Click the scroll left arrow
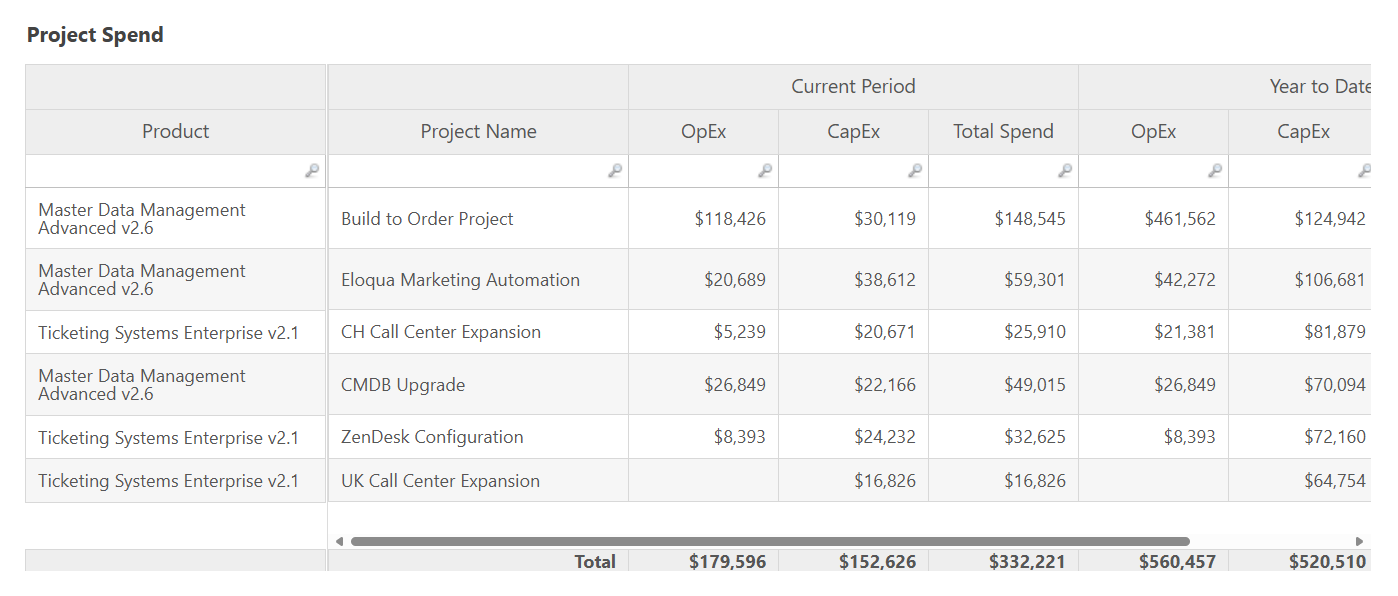The image size is (1398, 596). coord(339,541)
